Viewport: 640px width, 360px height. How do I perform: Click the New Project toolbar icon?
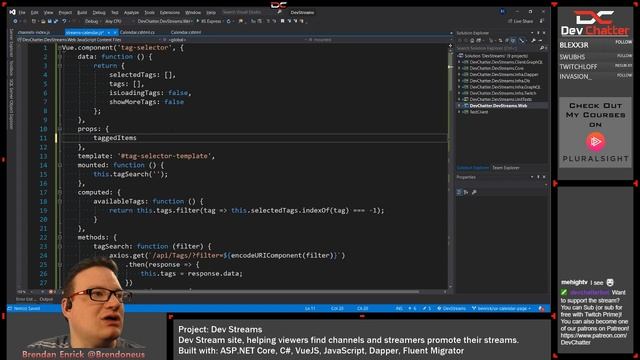(x=34, y=21)
